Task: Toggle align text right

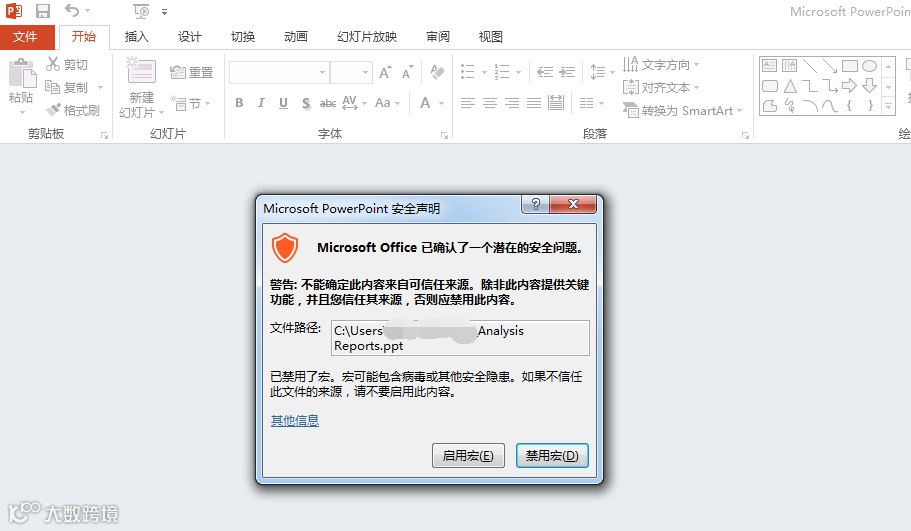Action: 512,103
